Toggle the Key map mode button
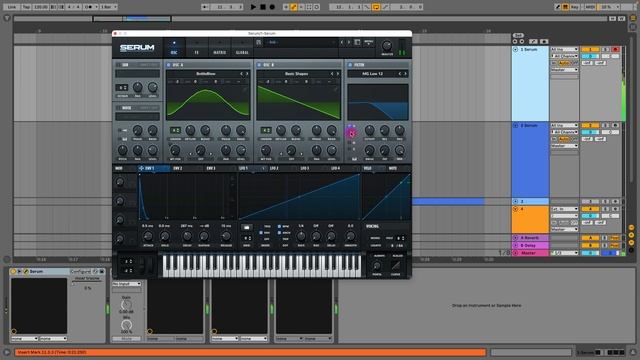Screen dimensions: 640x360 pyautogui.click(x=575, y=7)
